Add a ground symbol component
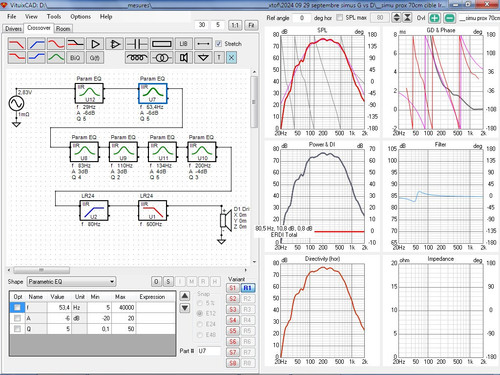This screenshot has width=500, height=375. [203, 58]
